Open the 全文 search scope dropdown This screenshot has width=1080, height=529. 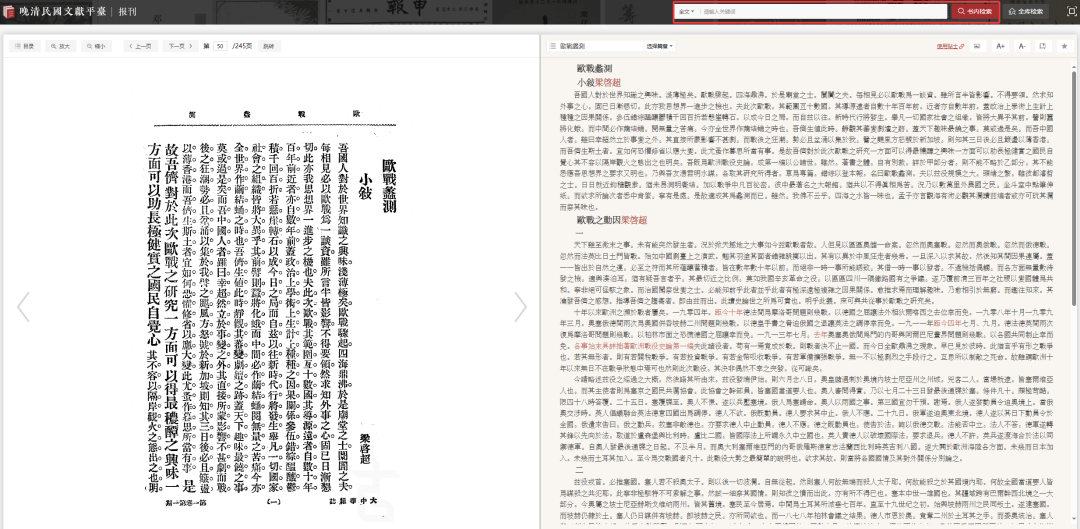point(685,12)
